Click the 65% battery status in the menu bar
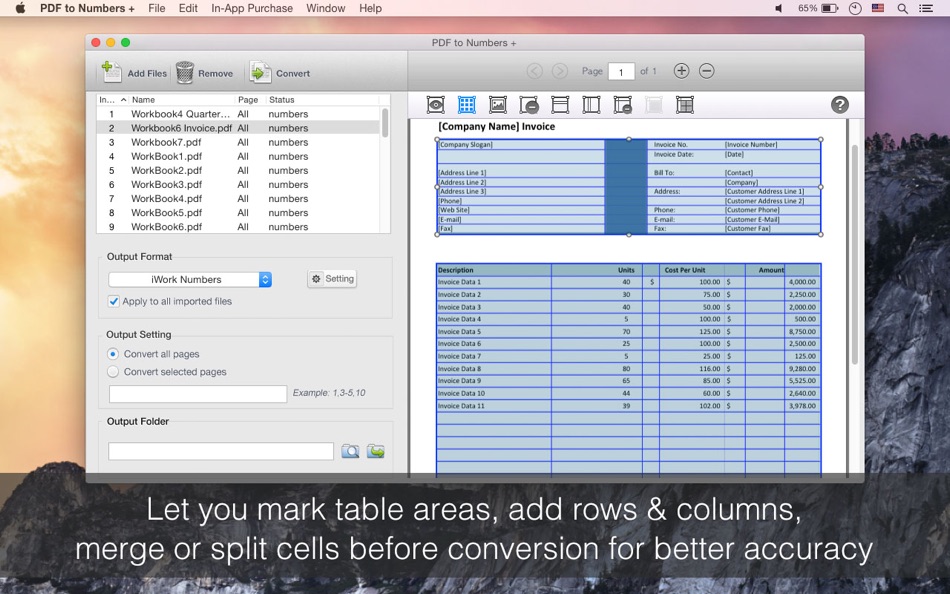950x594 pixels. [818, 8]
